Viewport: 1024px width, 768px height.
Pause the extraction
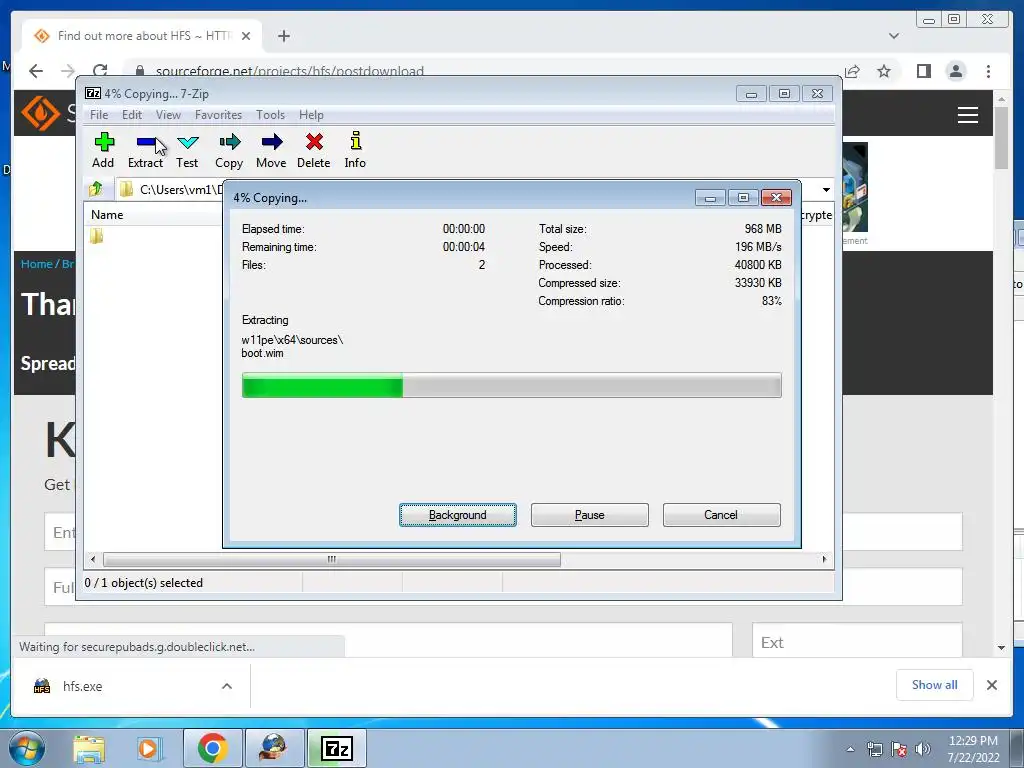coord(590,515)
